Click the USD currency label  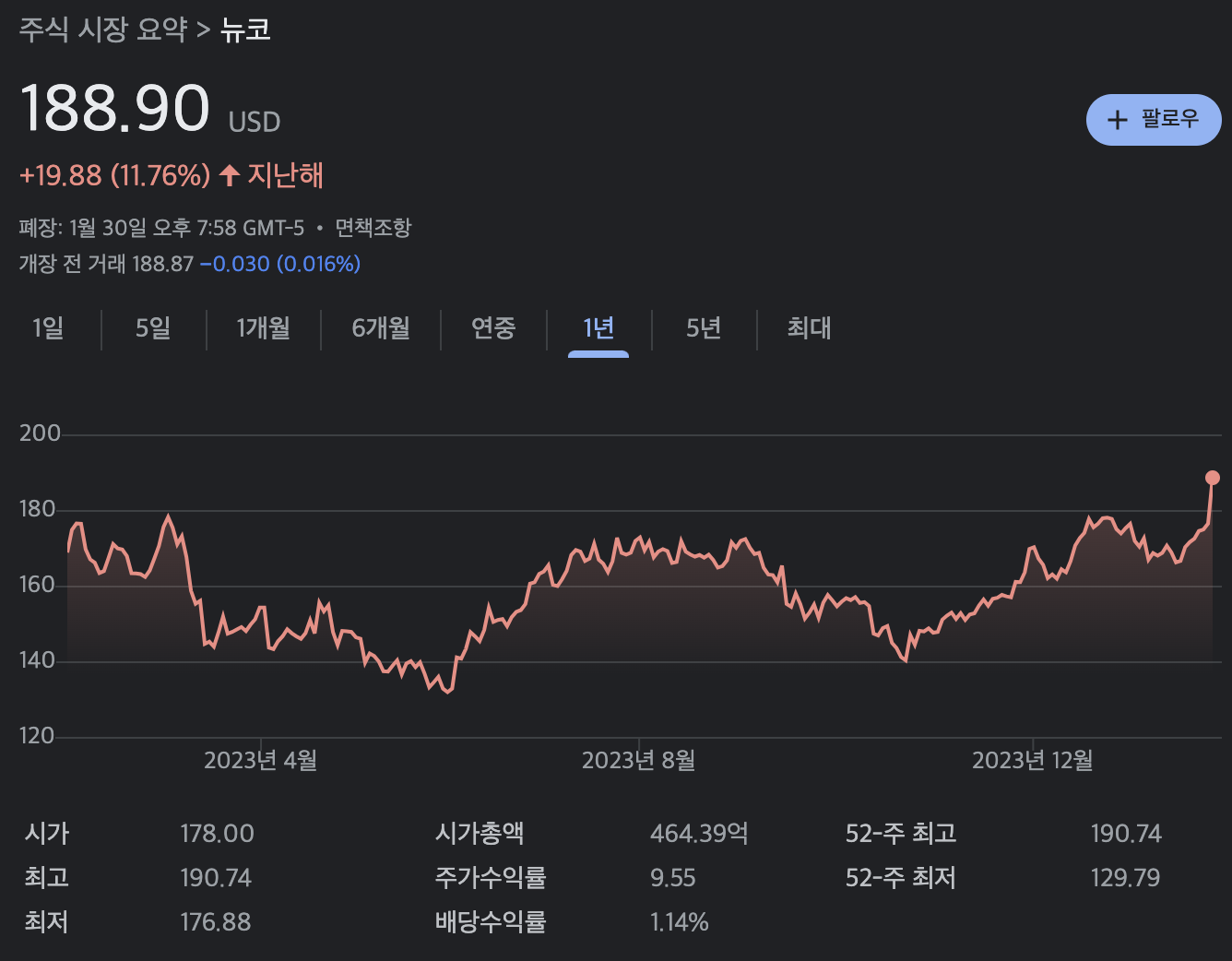tap(255, 122)
